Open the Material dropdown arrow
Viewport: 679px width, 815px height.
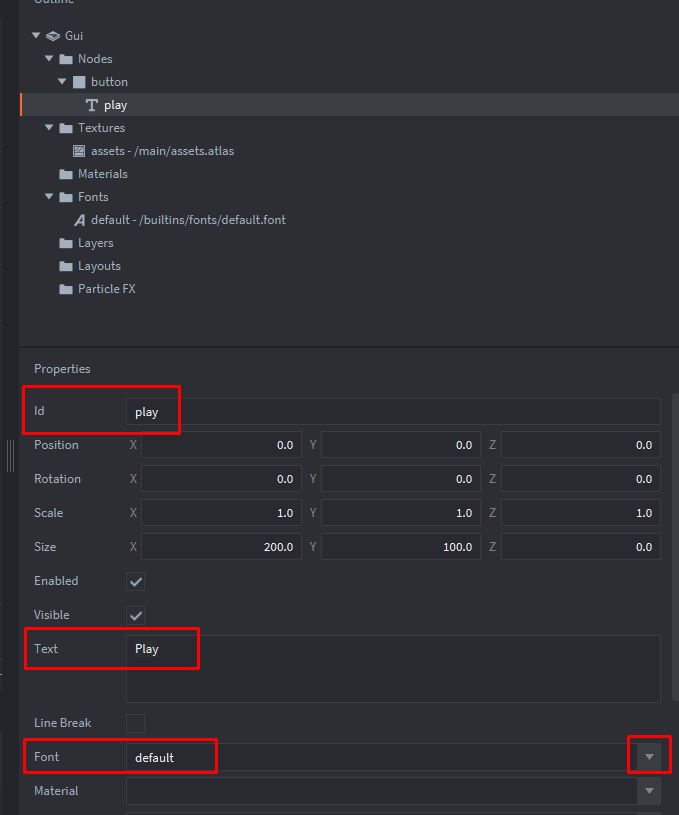pyautogui.click(x=650, y=791)
